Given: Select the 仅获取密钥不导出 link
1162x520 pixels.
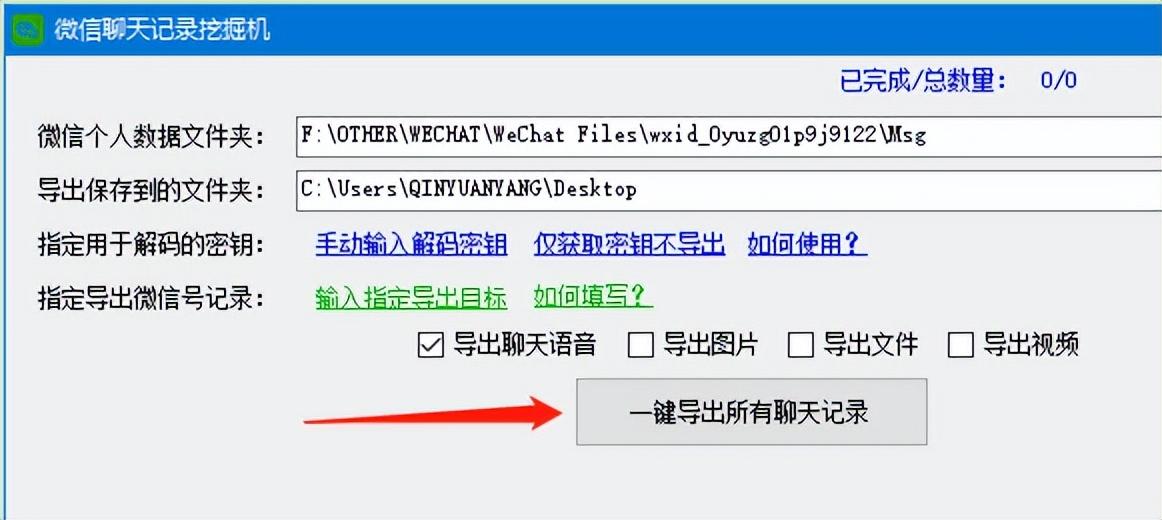Looking at the screenshot, I should click(x=629, y=244).
